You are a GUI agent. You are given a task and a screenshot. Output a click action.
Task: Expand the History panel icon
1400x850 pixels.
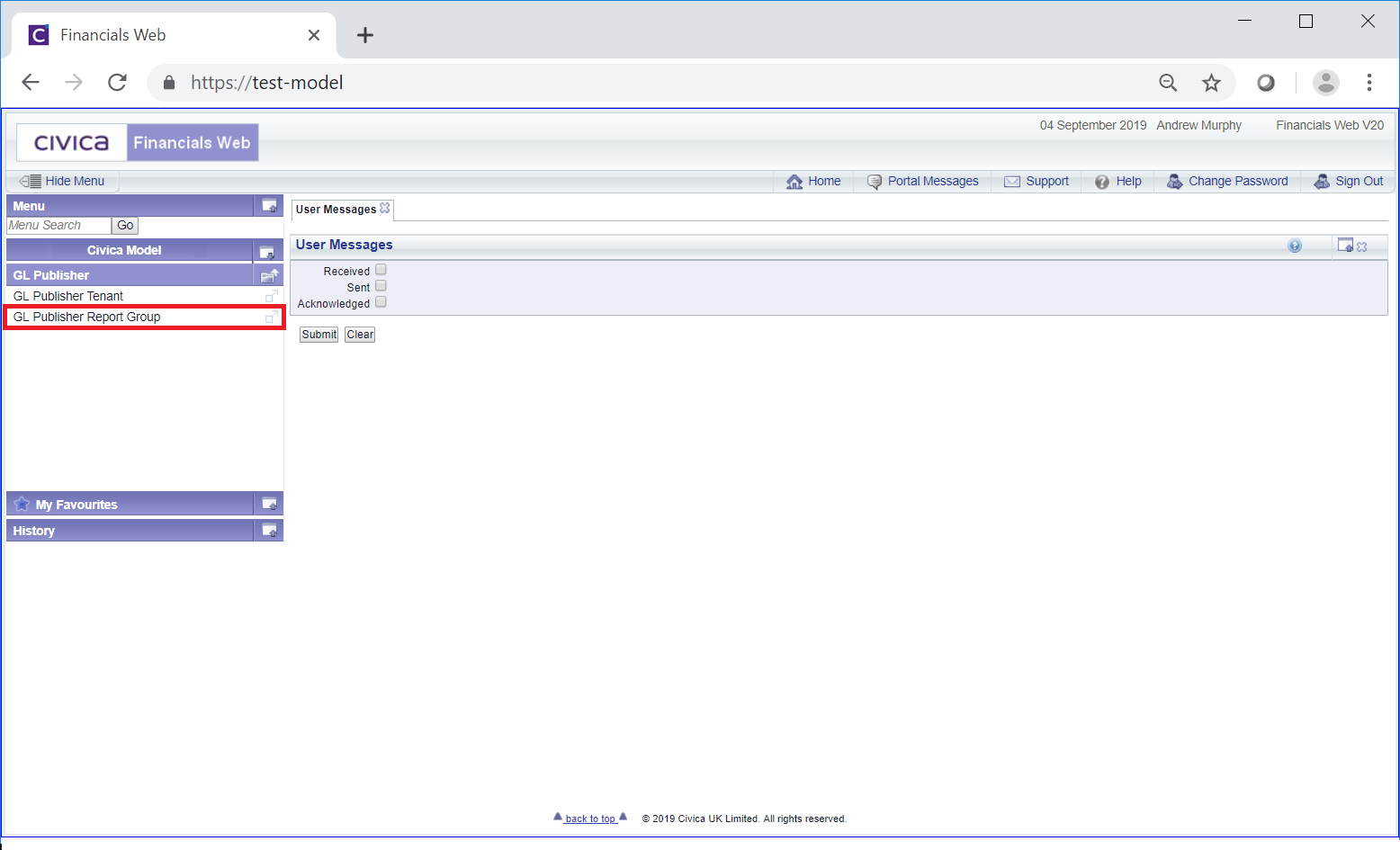pyautogui.click(x=269, y=531)
